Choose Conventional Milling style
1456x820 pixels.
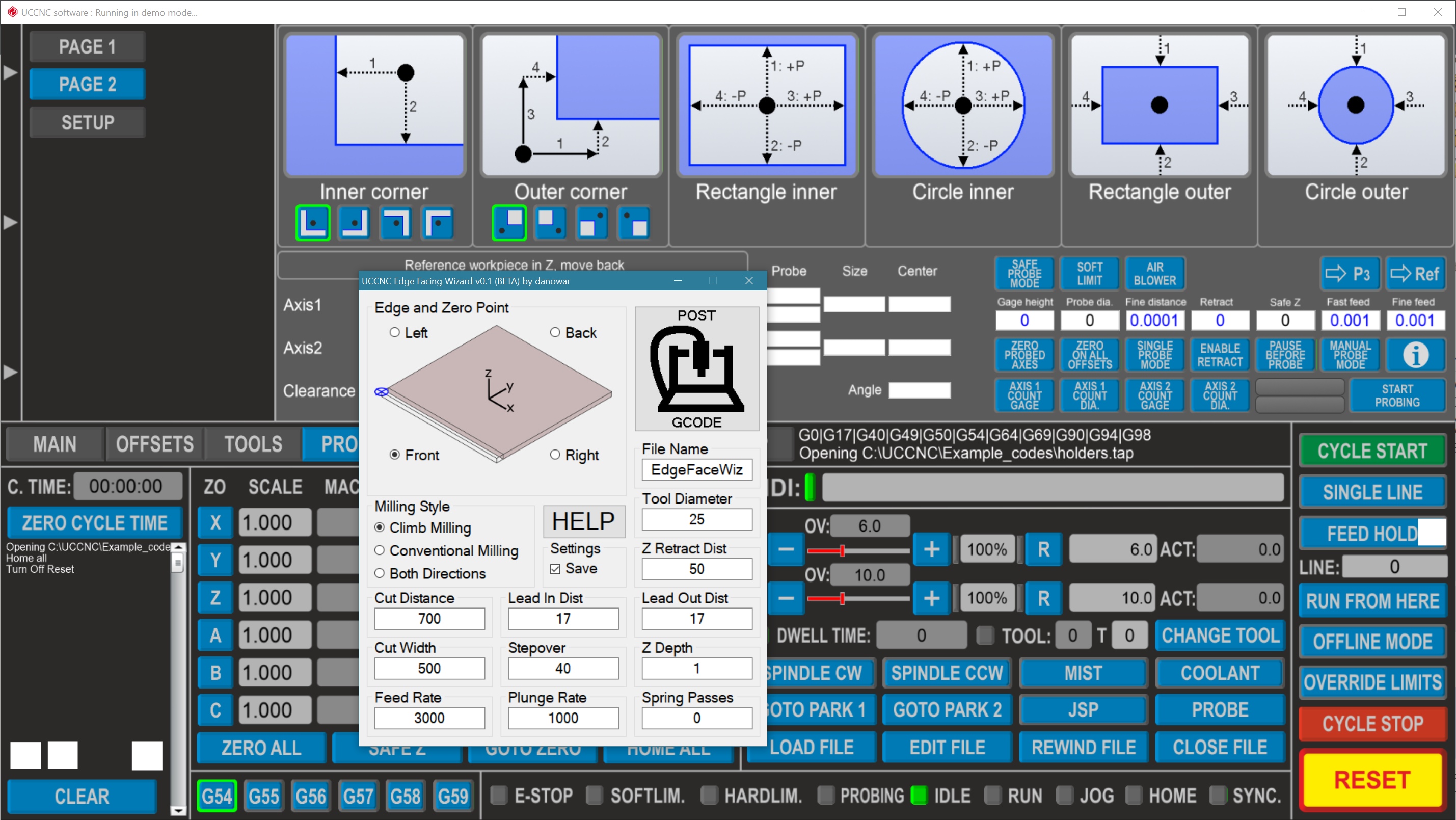pyautogui.click(x=379, y=550)
